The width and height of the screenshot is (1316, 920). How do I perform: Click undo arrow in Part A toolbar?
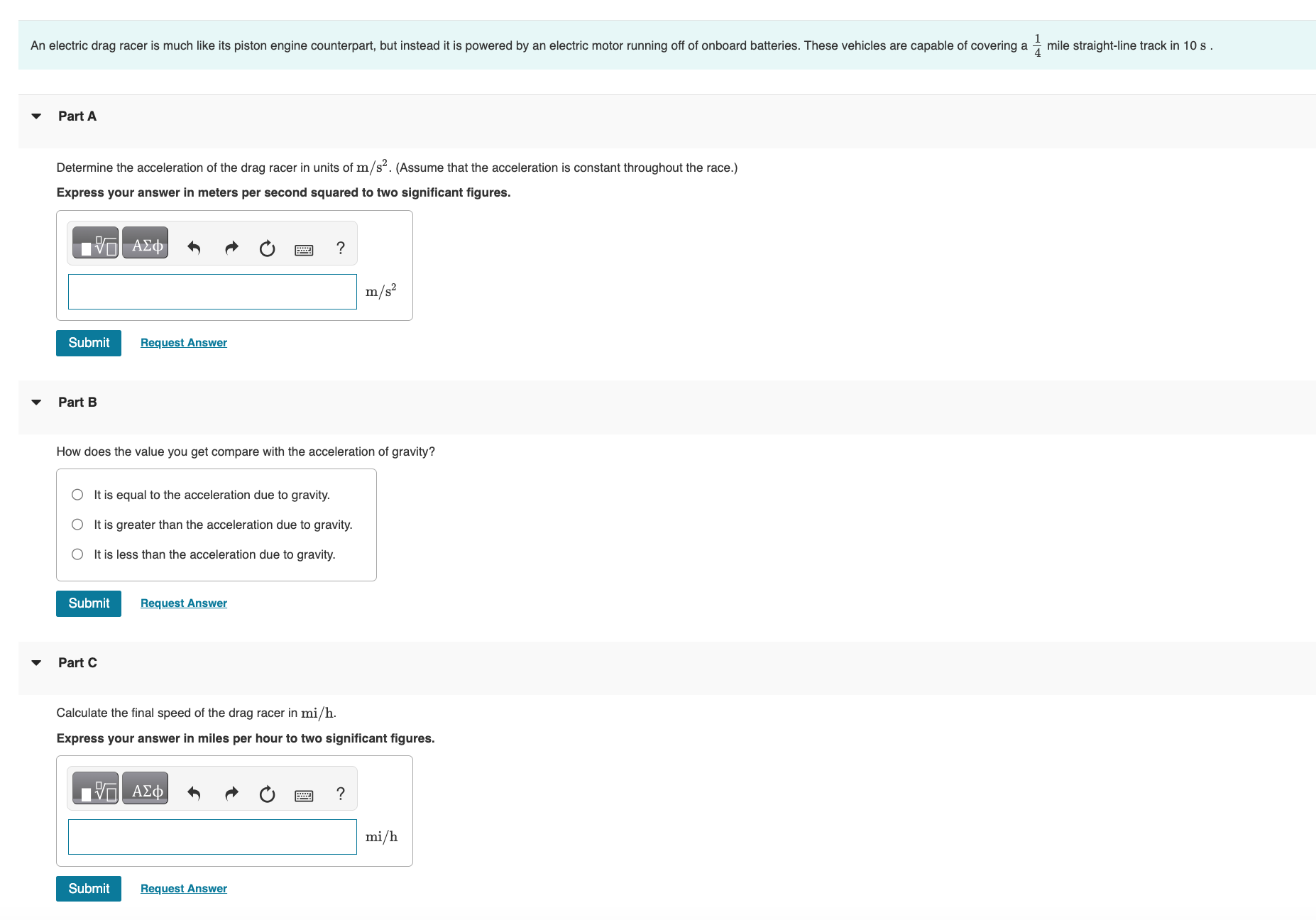point(194,248)
